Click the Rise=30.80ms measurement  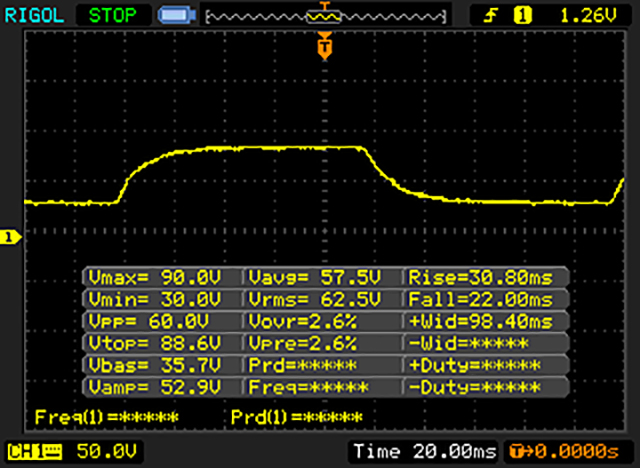(x=480, y=278)
